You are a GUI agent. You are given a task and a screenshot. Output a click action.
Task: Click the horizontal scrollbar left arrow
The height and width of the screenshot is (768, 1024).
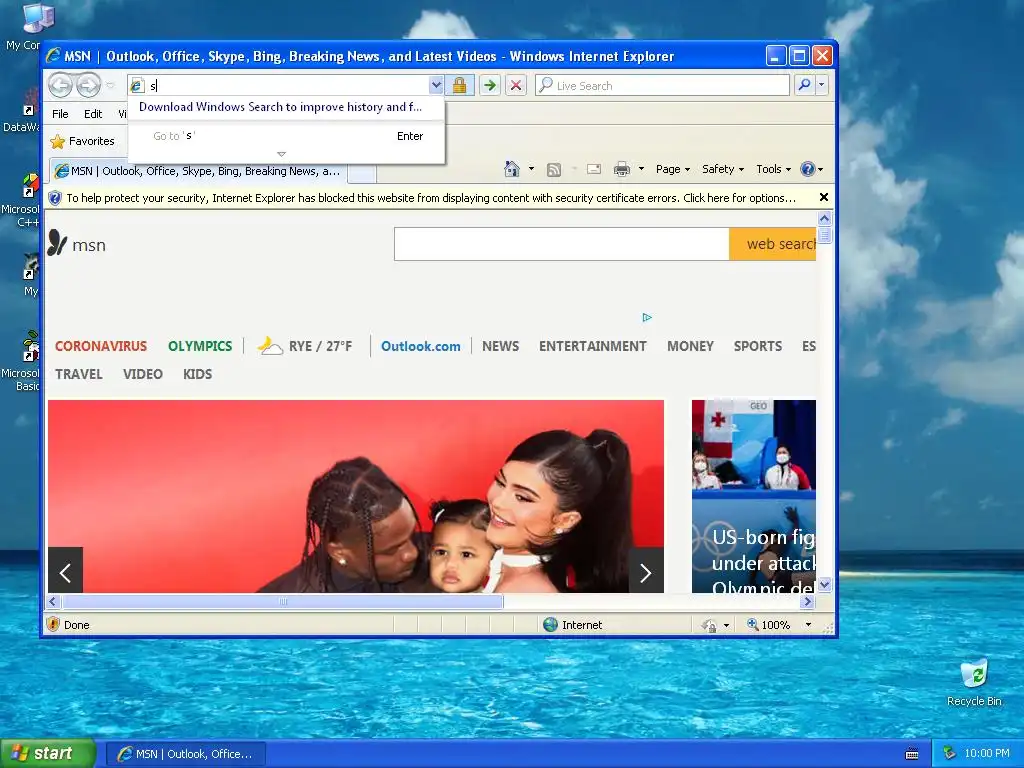click(54, 601)
